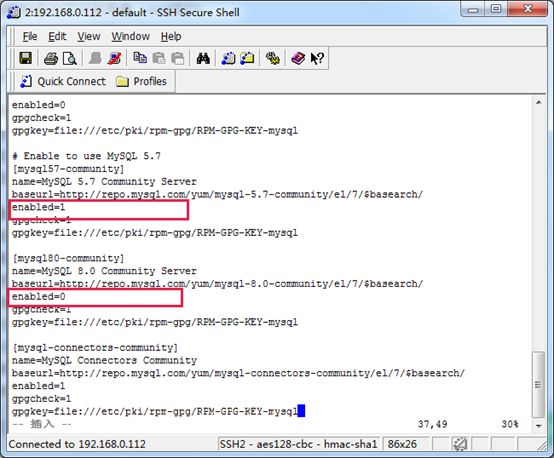Click the scrollbar up arrow
The image size is (554, 458).
[538, 103]
